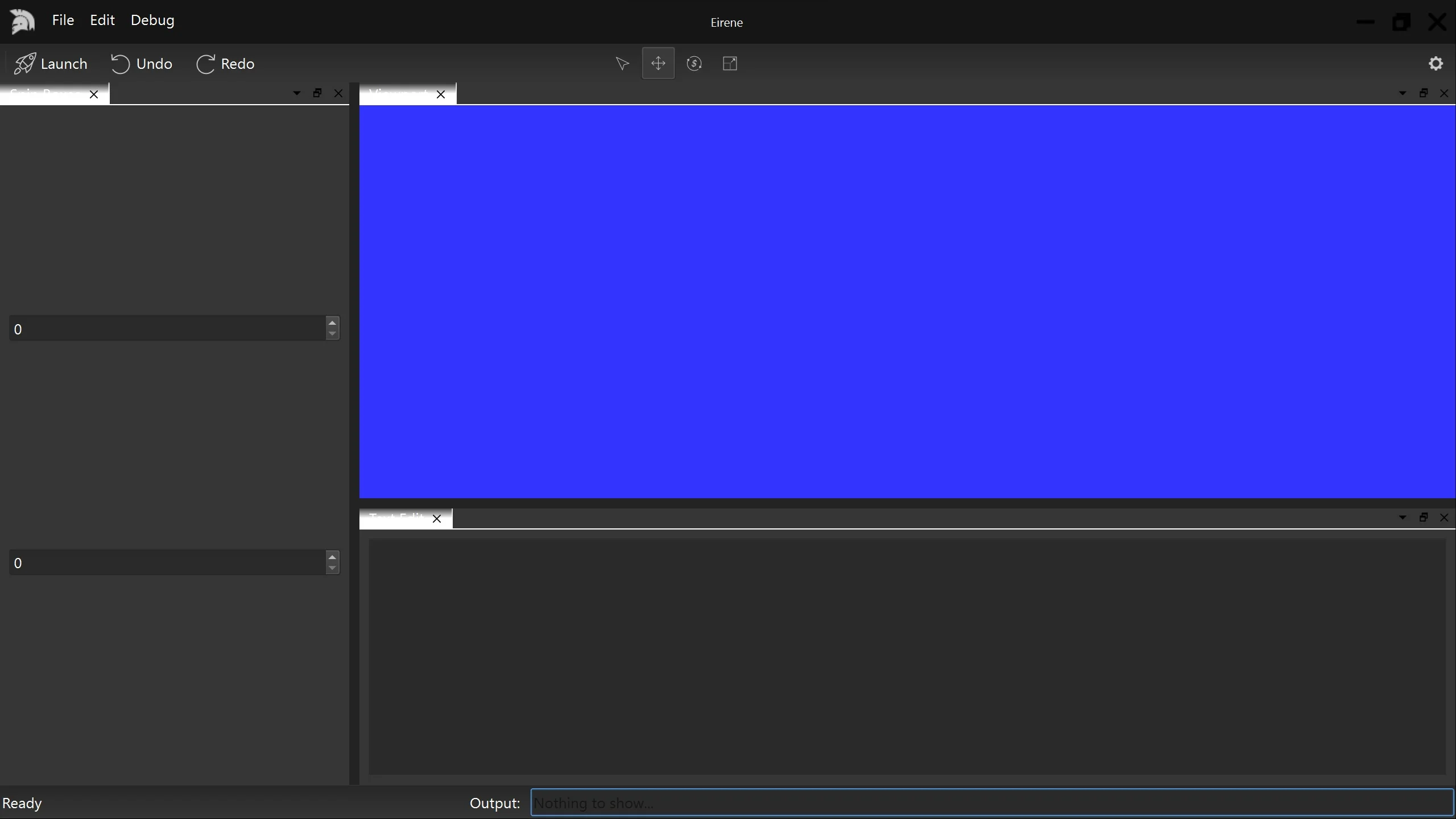This screenshot has width=1456, height=819.
Task: Increment the upper spin box value
Action: pos(333,323)
